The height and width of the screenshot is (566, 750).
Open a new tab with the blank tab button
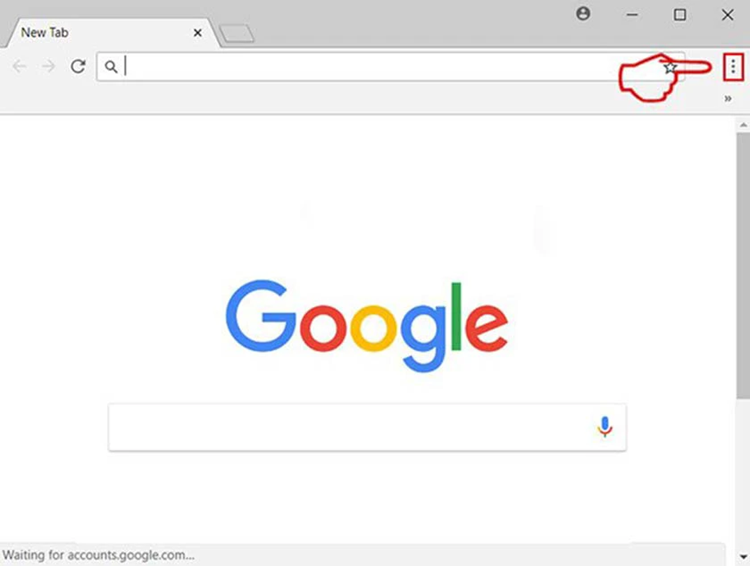tap(236, 33)
